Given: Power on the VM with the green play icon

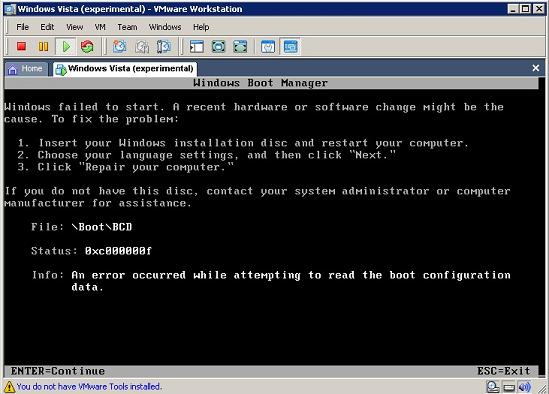Looking at the screenshot, I should coord(66,46).
